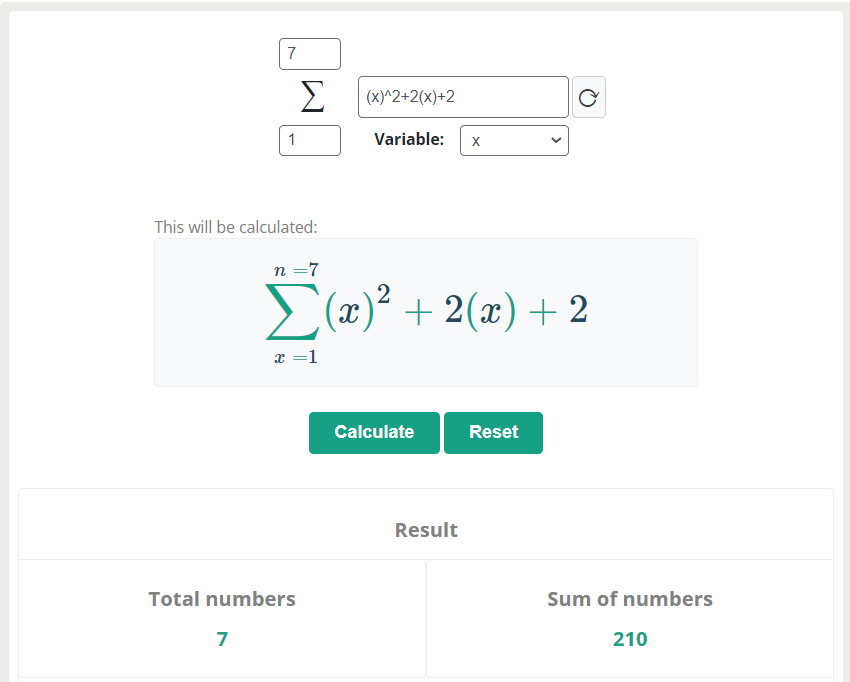Viewport: 850px width, 682px height.
Task: Select the sum result value 210
Action: tap(630, 639)
